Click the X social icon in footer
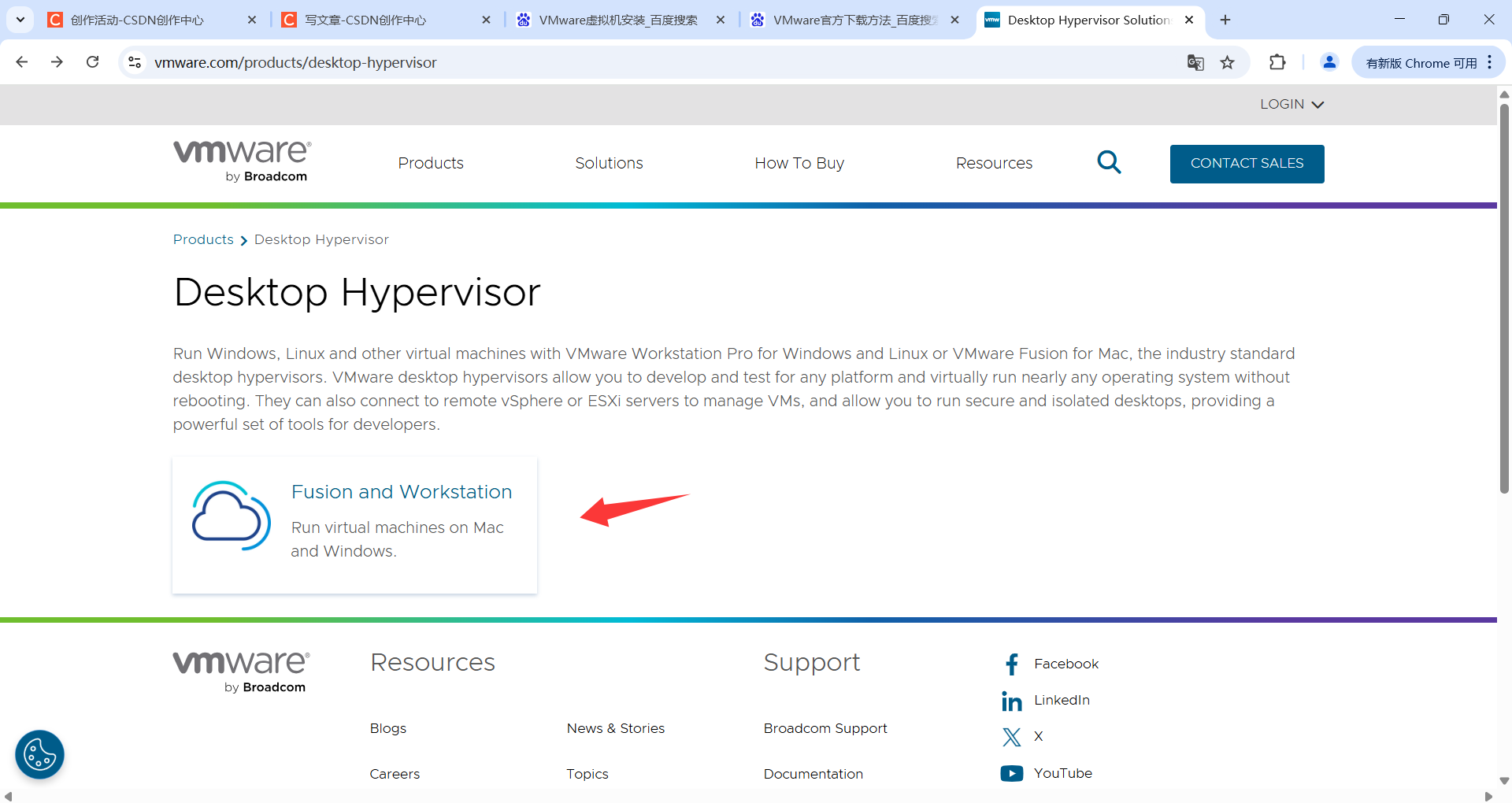The image size is (1512, 803). click(x=1012, y=737)
